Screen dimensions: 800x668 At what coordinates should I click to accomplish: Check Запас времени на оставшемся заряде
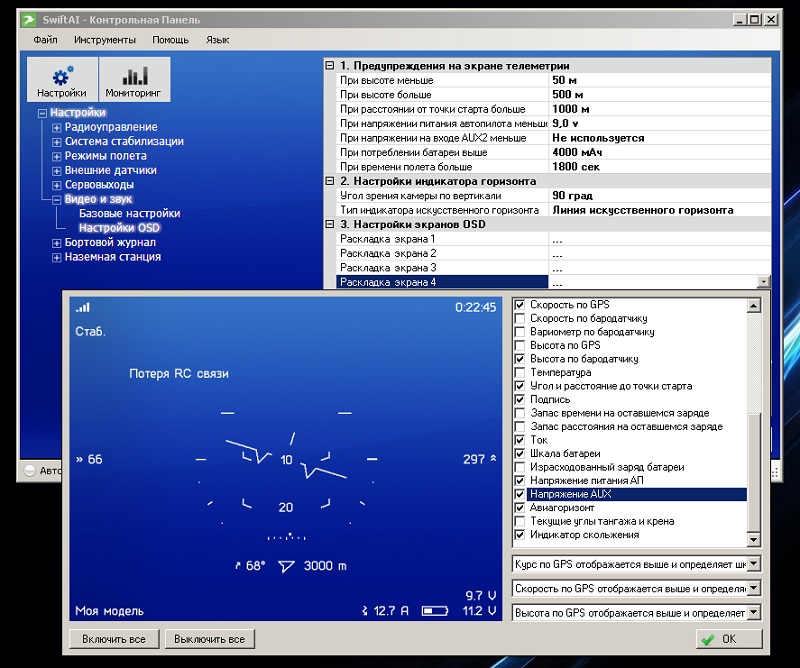pyautogui.click(x=520, y=413)
